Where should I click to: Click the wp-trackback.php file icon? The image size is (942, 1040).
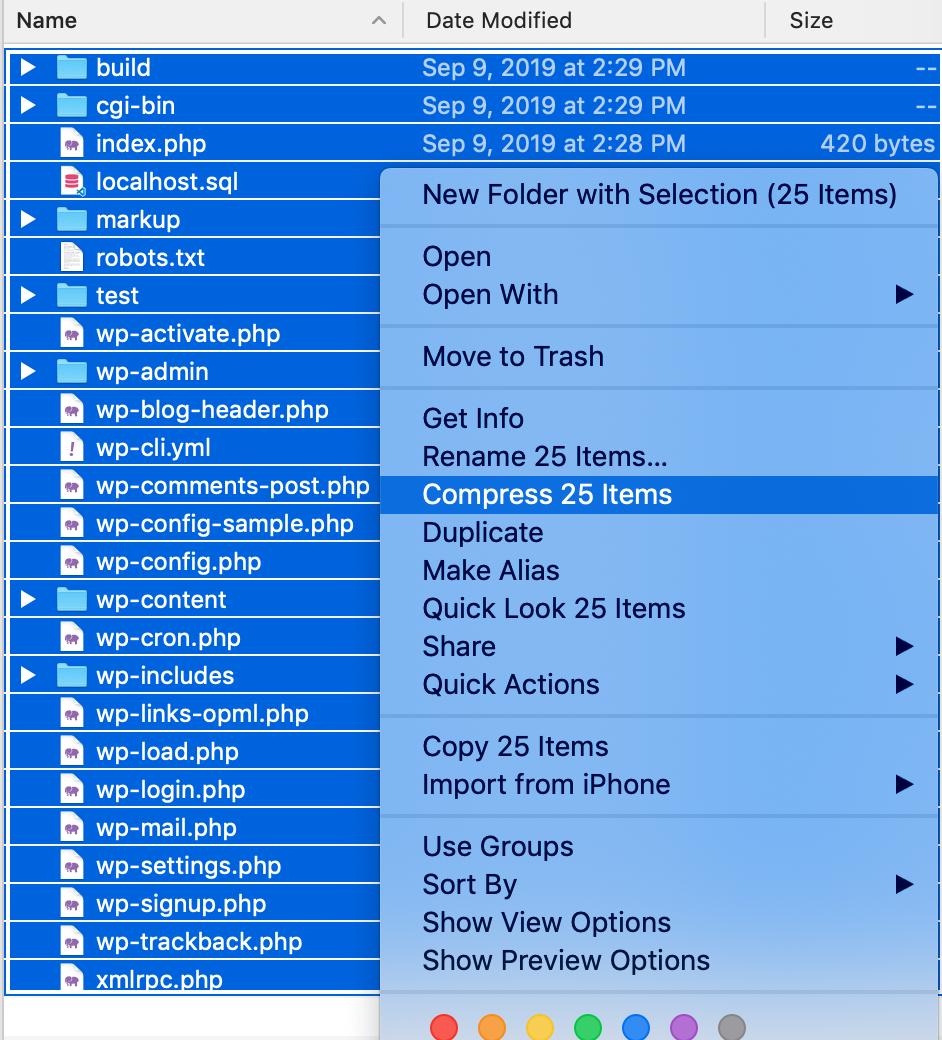click(x=72, y=942)
